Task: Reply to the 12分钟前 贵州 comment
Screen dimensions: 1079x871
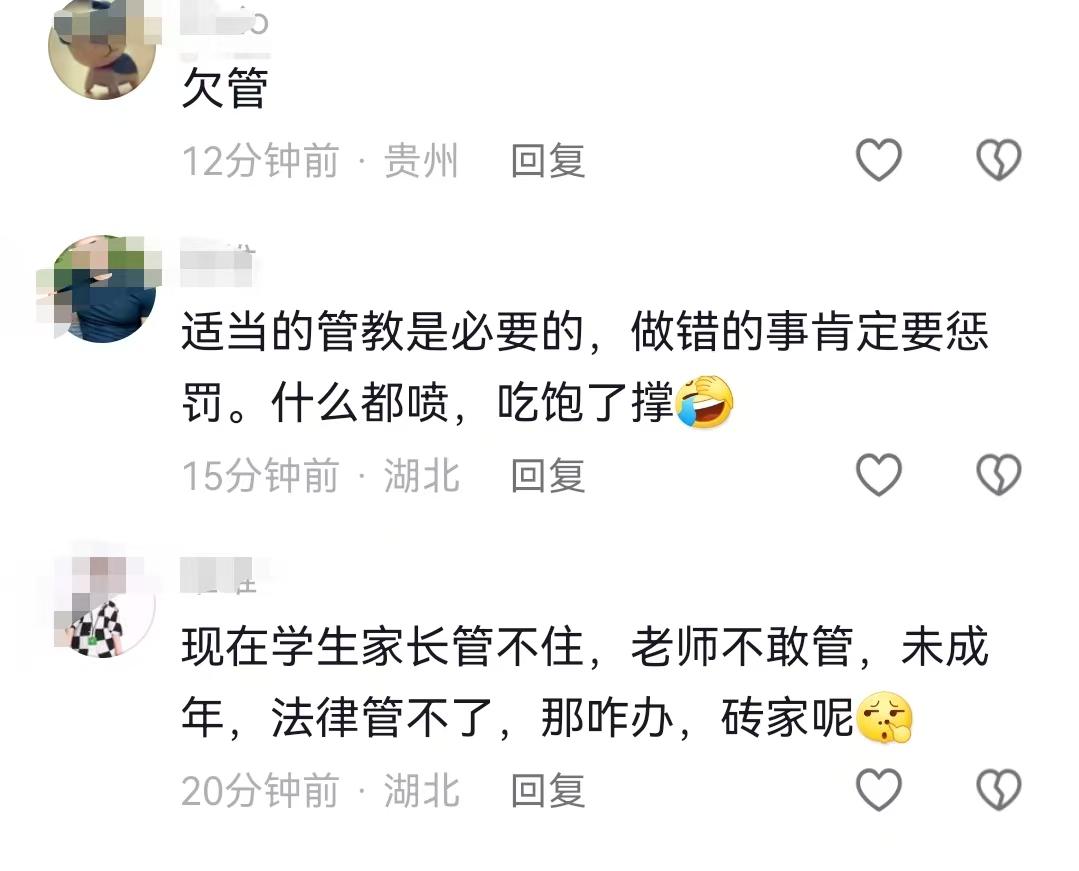Action: (548, 160)
